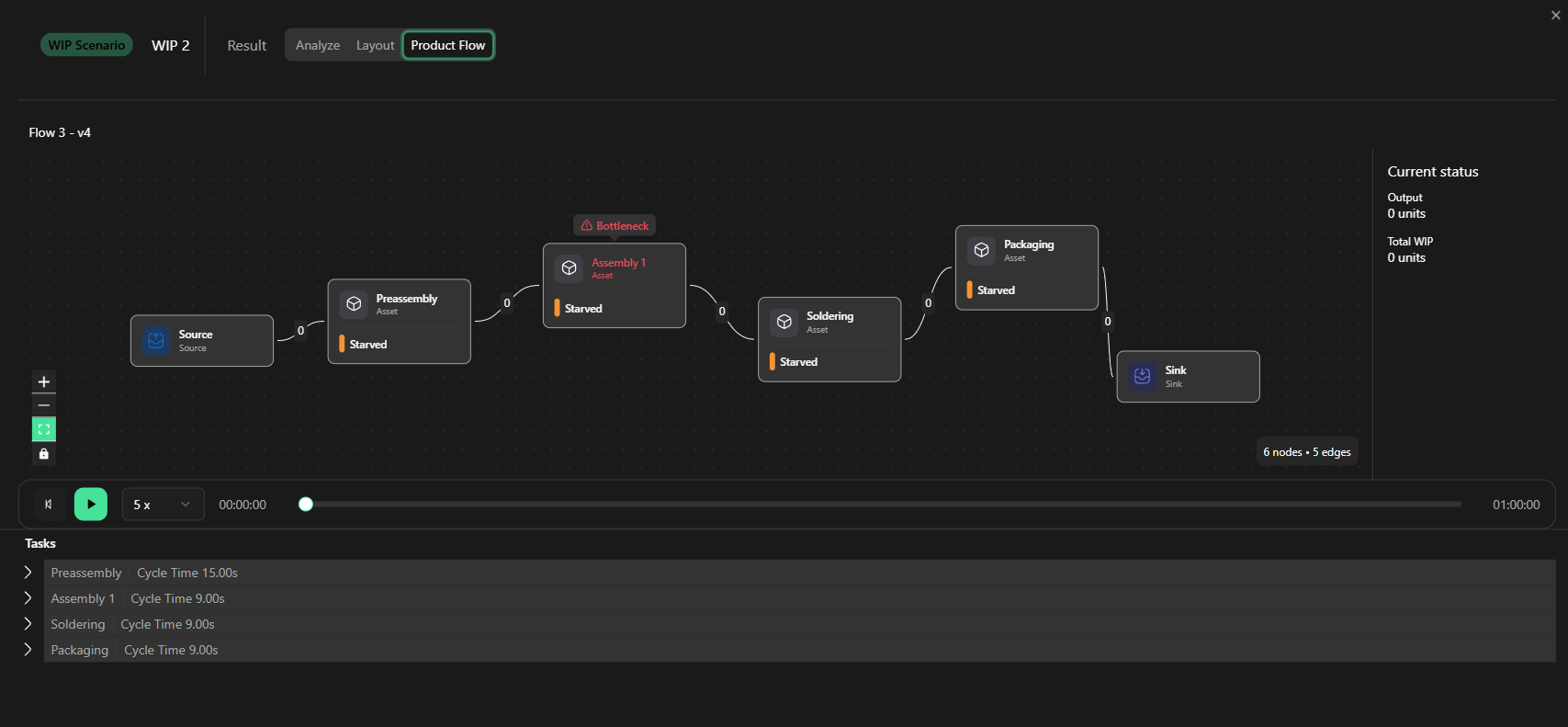Click the WIP Scenario badge

(86, 45)
